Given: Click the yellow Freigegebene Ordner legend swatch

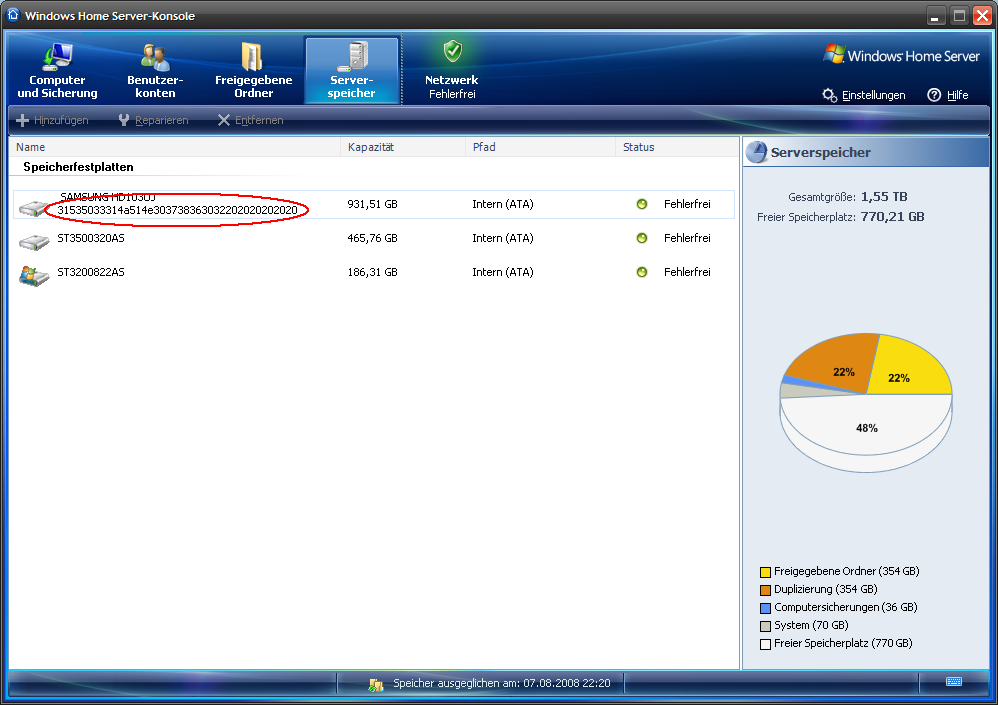Looking at the screenshot, I should pyautogui.click(x=765, y=572).
